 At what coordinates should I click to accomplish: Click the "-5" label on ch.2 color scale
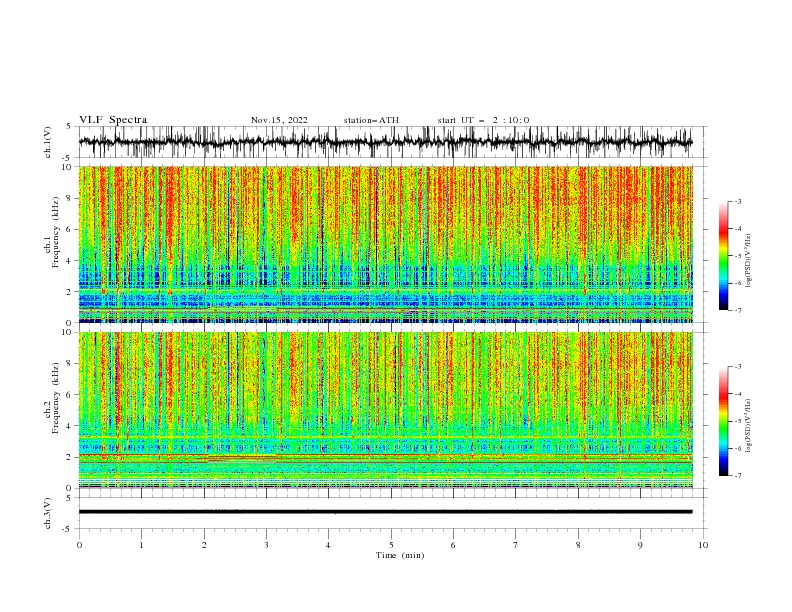pyautogui.click(x=738, y=421)
